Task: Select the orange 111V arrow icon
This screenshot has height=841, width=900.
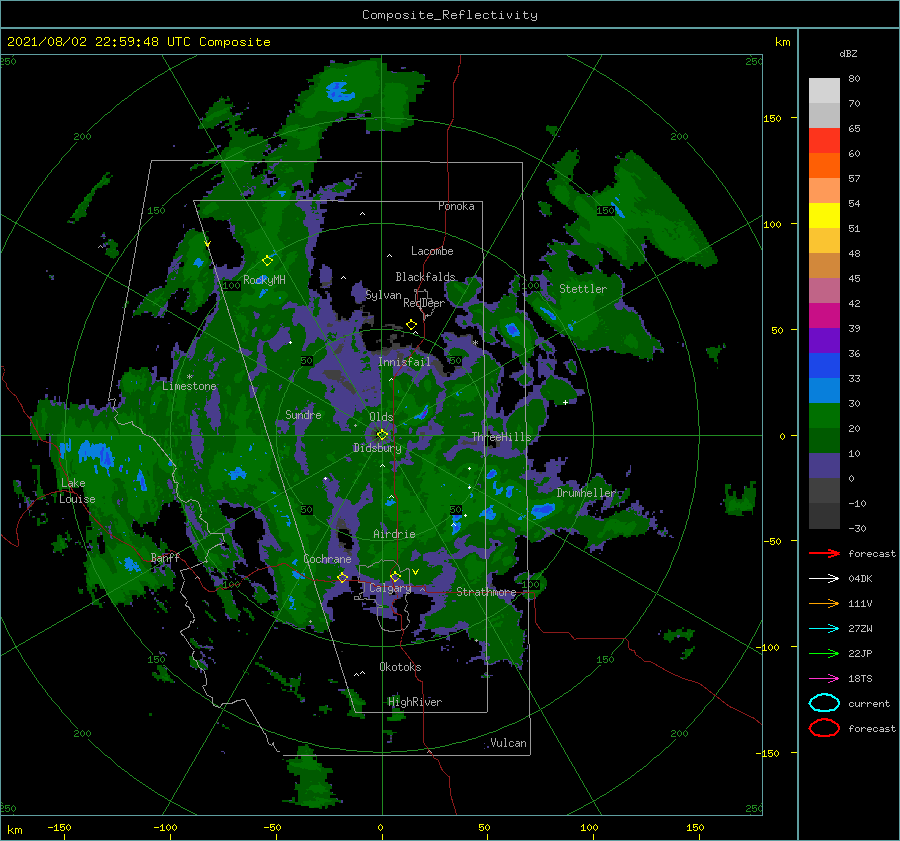Action: point(824,603)
